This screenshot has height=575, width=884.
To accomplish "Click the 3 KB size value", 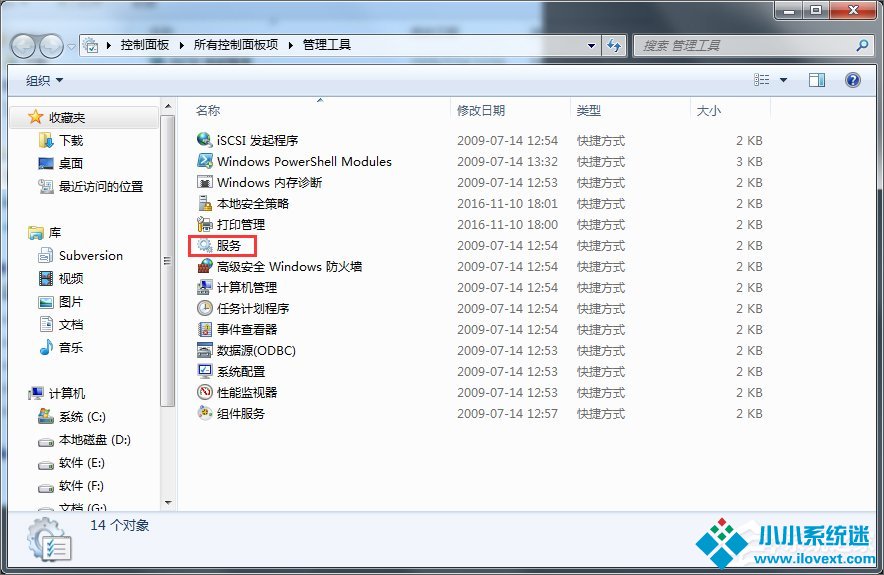I will [x=749, y=162].
